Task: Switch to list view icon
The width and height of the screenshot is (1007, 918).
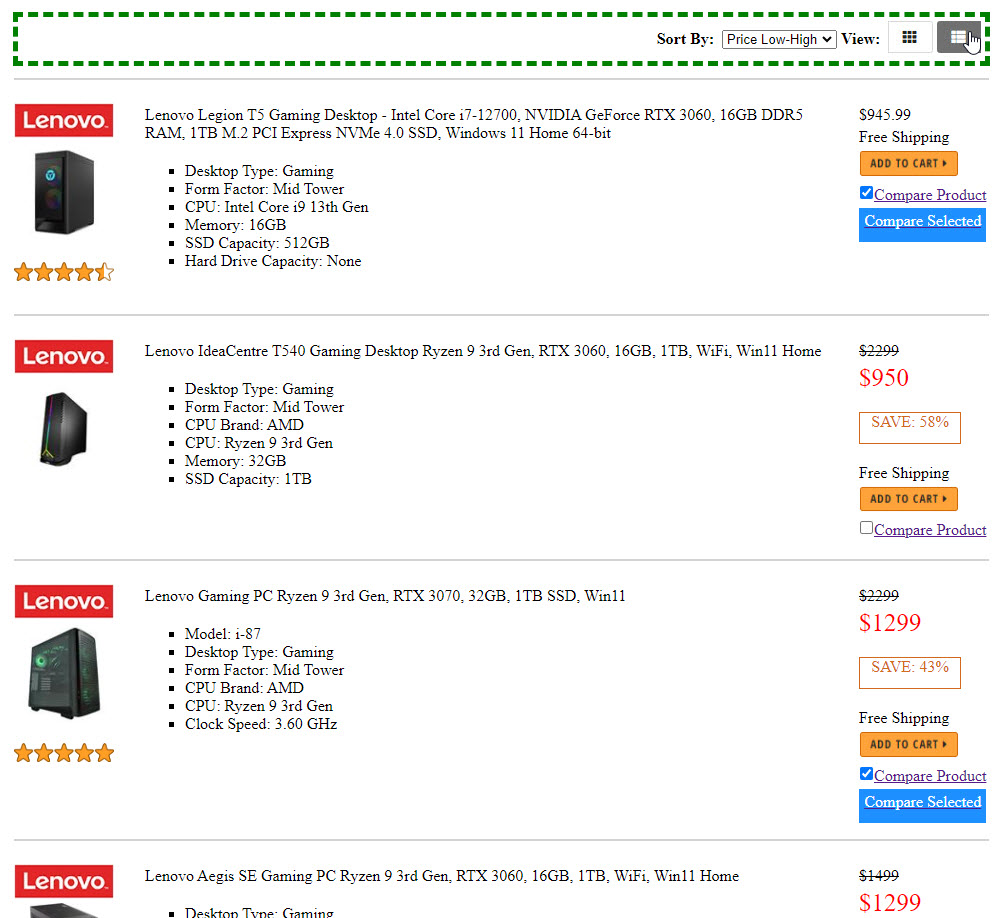Action: pyautogui.click(x=958, y=38)
